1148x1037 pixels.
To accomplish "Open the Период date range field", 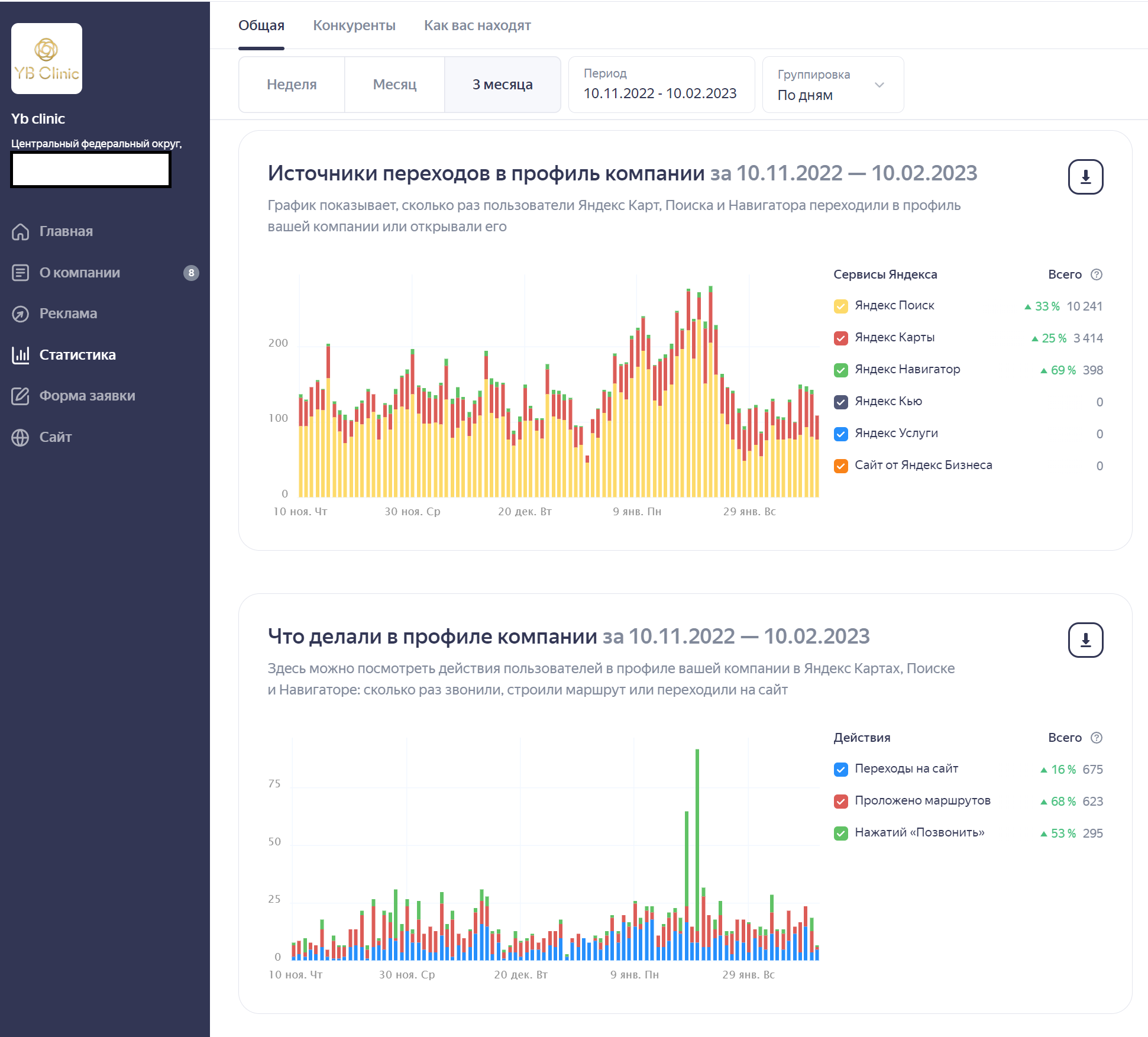I will [661, 85].
